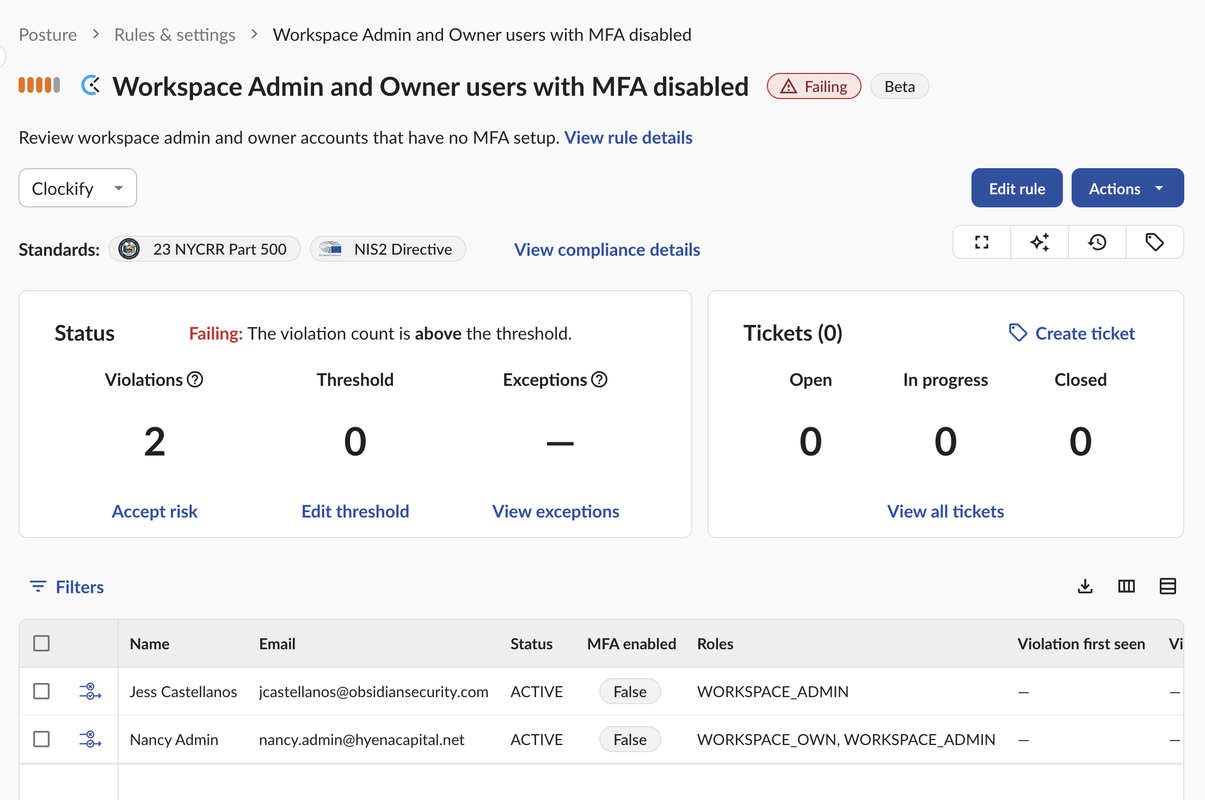Sort by the MFA enabled column header
This screenshot has width=1205, height=800.
point(632,644)
